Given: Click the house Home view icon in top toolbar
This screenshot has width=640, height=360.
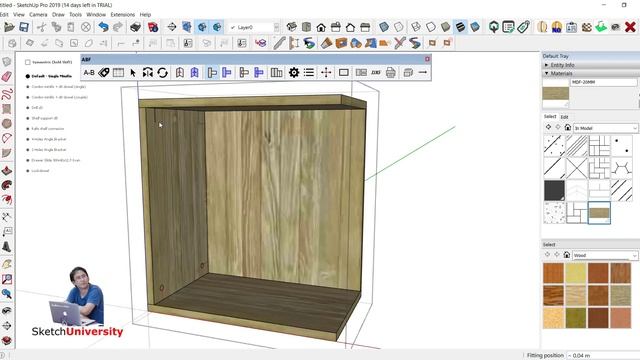Looking at the screenshot, I should pyautogui.click(x=321, y=27).
